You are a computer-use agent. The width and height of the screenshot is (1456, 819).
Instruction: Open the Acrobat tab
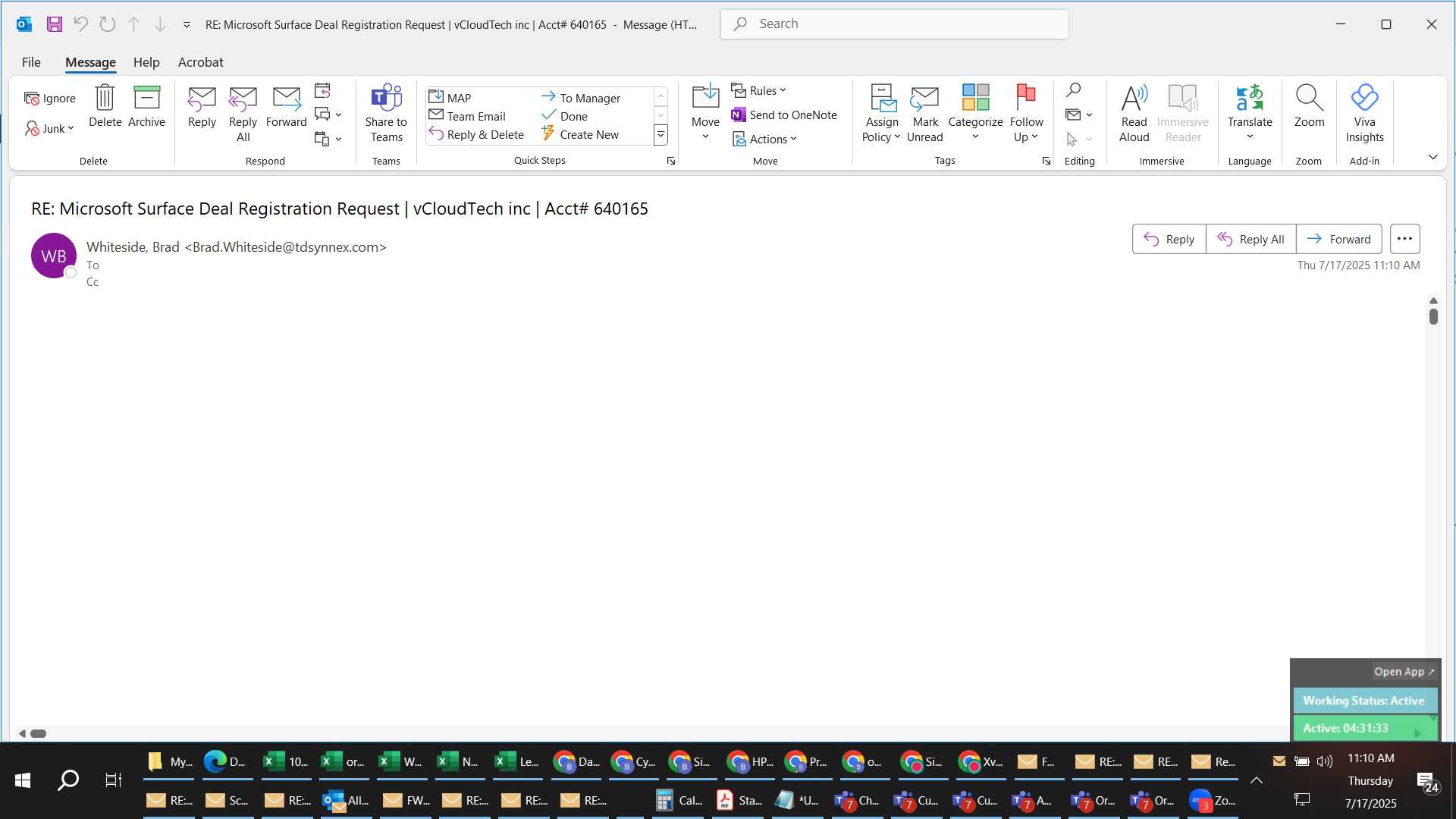(x=200, y=62)
